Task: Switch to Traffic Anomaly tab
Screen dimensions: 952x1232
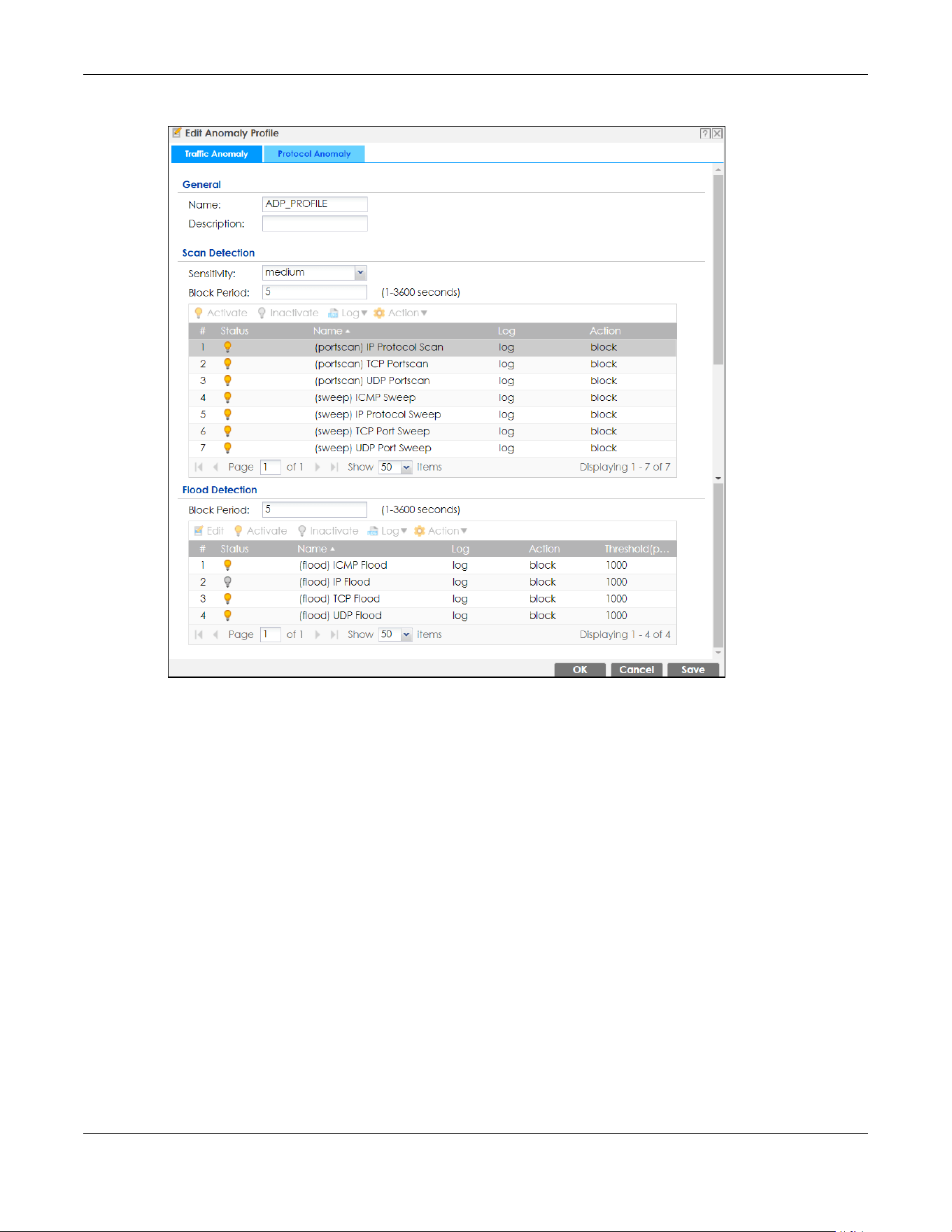Action: (216, 154)
